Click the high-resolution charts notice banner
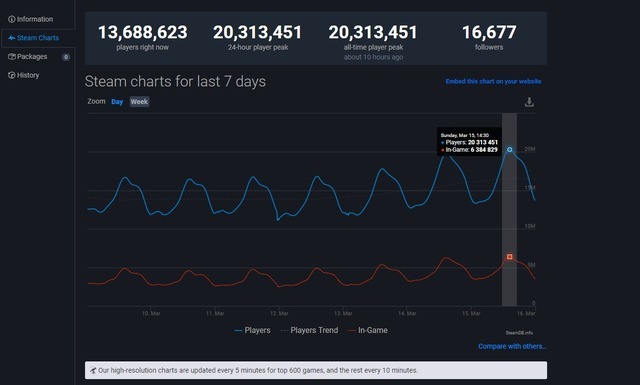640x385 pixels. 316,370
